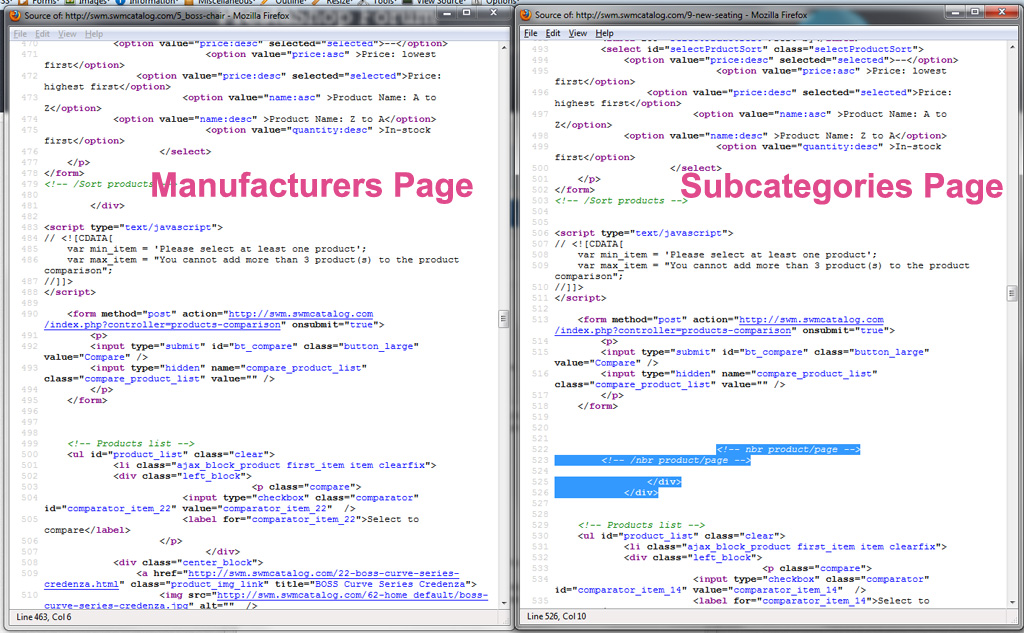Click the li class="ajax_block_product" tag on line 531
The width and height of the screenshot is (1024, 633).
[x=786, y=547]
